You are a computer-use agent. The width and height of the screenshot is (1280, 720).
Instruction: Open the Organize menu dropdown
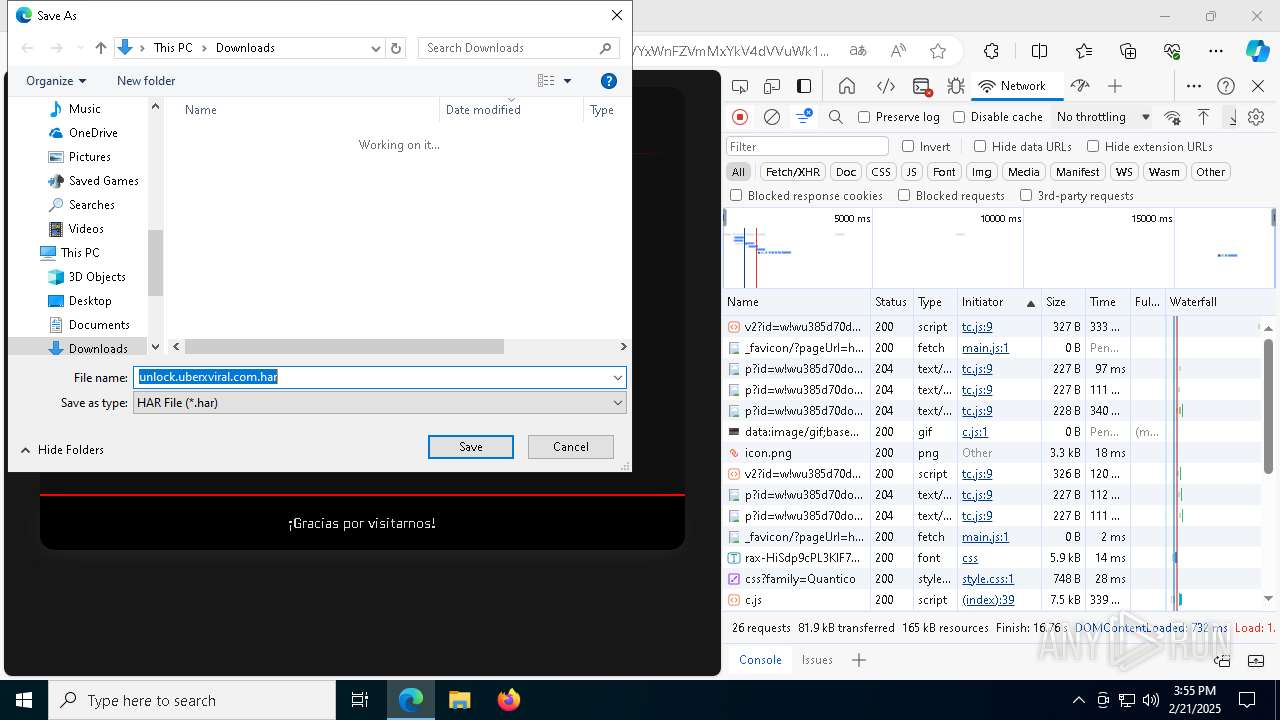pyautogui.click(x=56, y=81)
